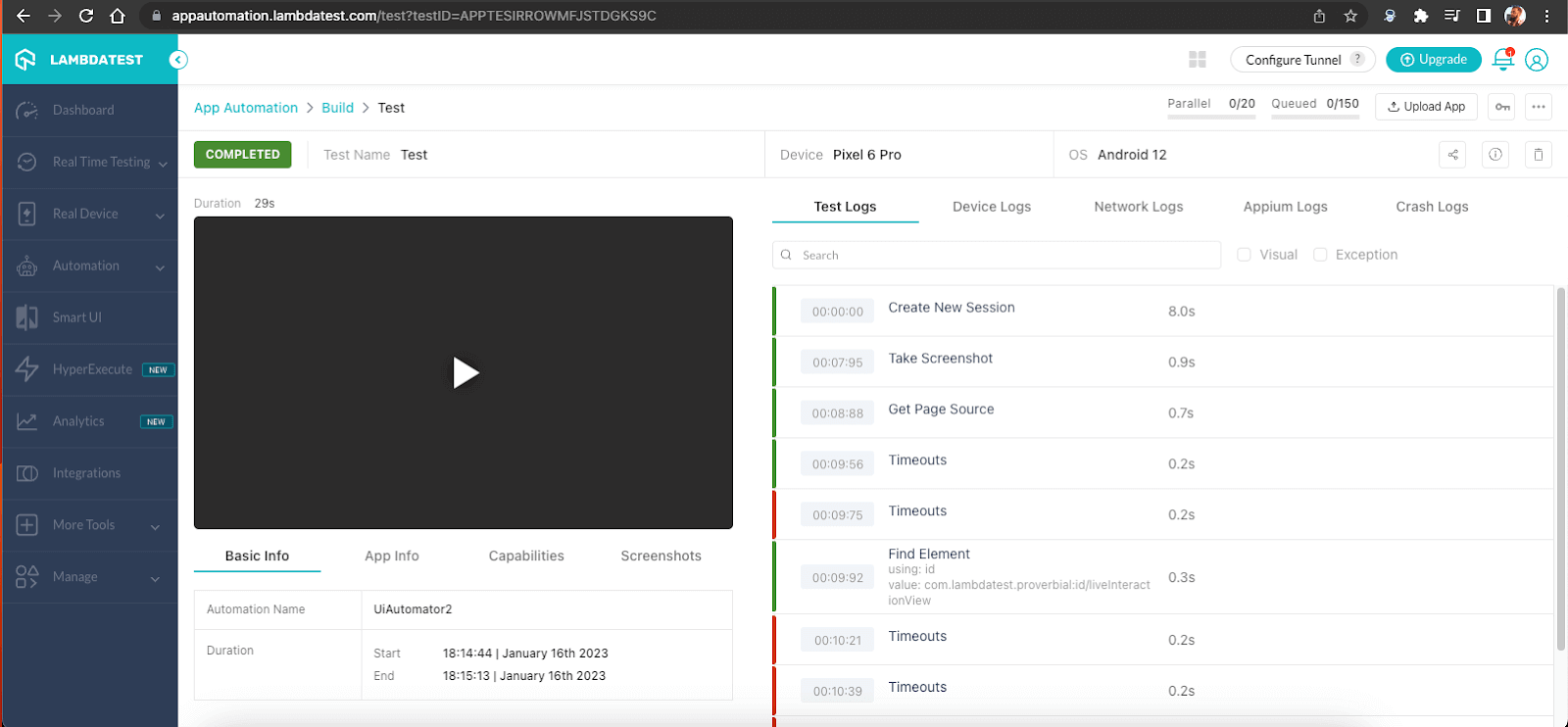Viewport: 1568px width, 727px height.
Task: Collapse the sidebar with arrow toggle
Action: (x=177, y=60)
